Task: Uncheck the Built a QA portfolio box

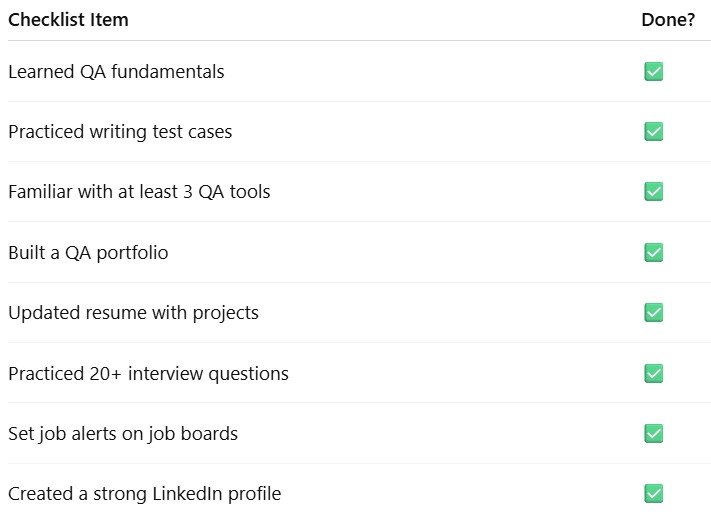Action: [653, 252]
